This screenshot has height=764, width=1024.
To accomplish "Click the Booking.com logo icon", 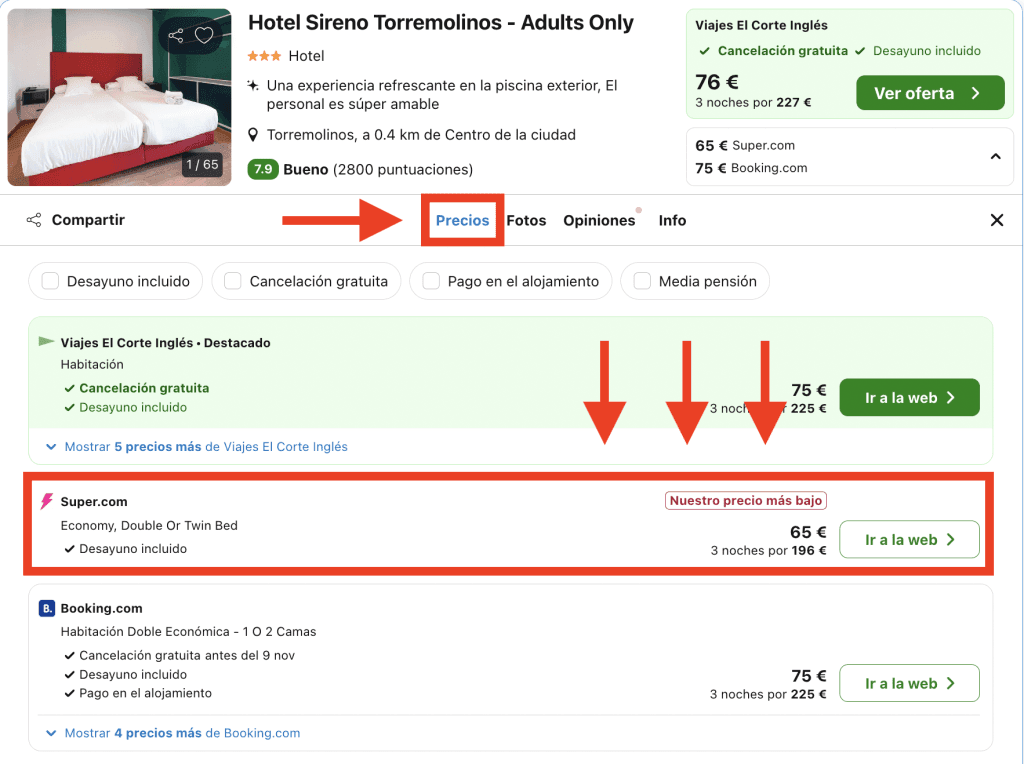I will coord(47,608).
